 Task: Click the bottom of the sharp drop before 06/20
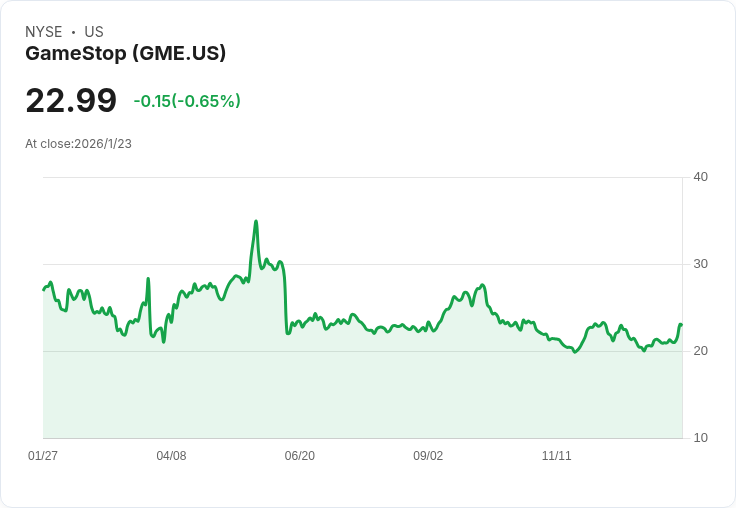point(288,332)
